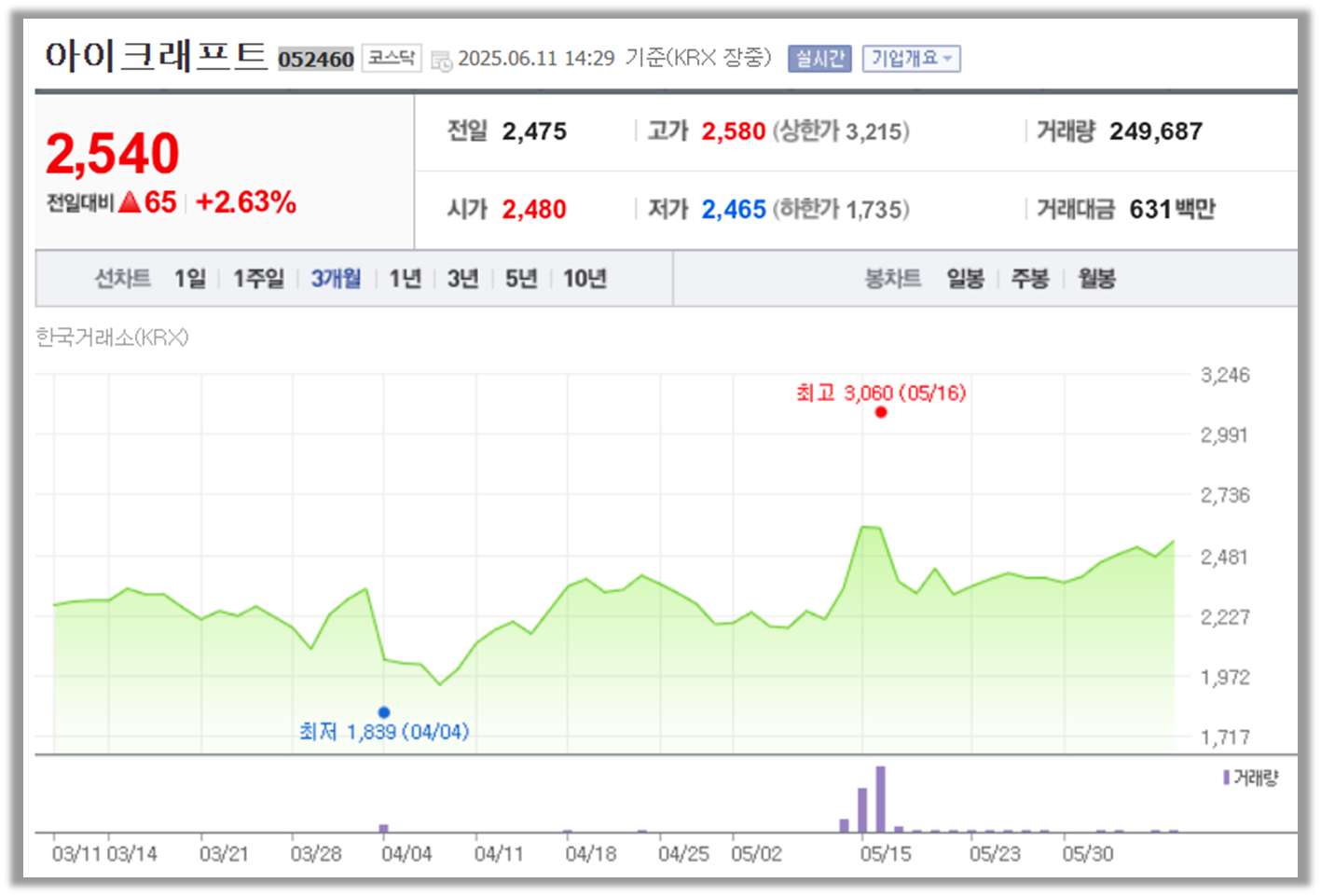1321x896 pixels.
Task: Click the 3,246 price axis label
Action: 1225,375
